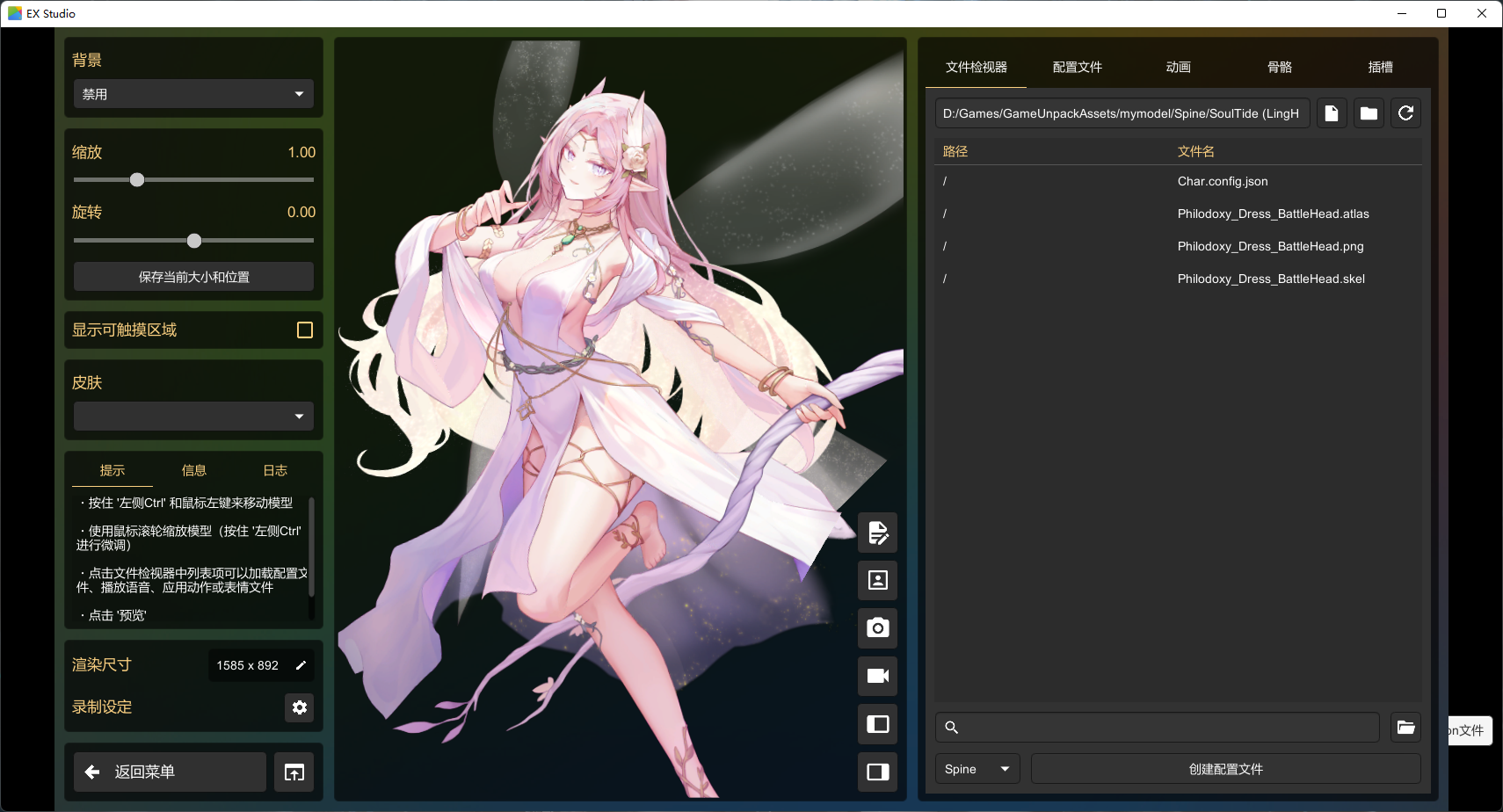
Task: Click the 文件名 column header
Action: [1196, 151]
